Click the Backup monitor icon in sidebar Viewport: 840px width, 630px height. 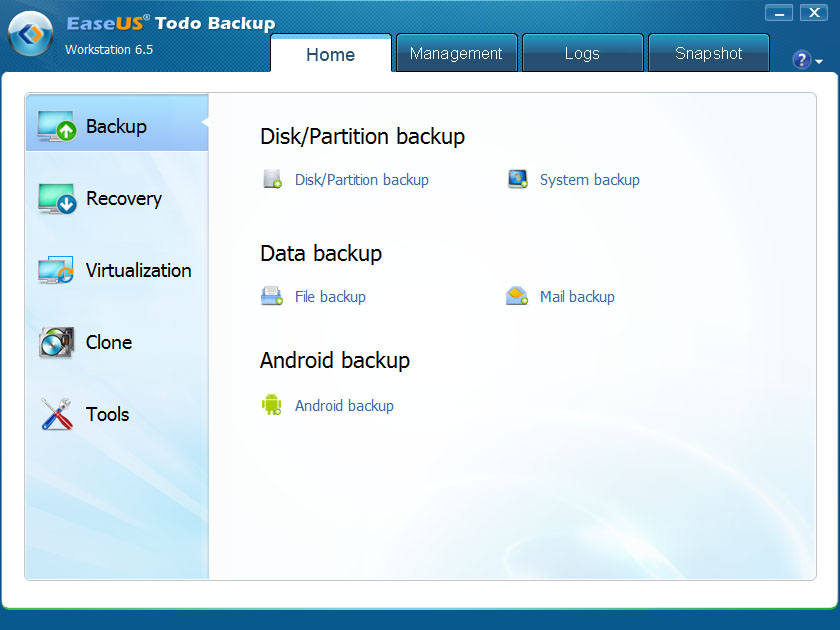pyautogui.click(x=56, y=126)
